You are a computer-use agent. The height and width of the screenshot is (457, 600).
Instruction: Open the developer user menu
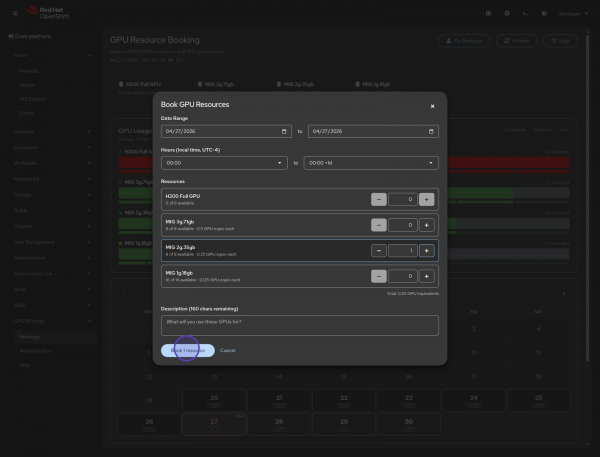(573, 14)
